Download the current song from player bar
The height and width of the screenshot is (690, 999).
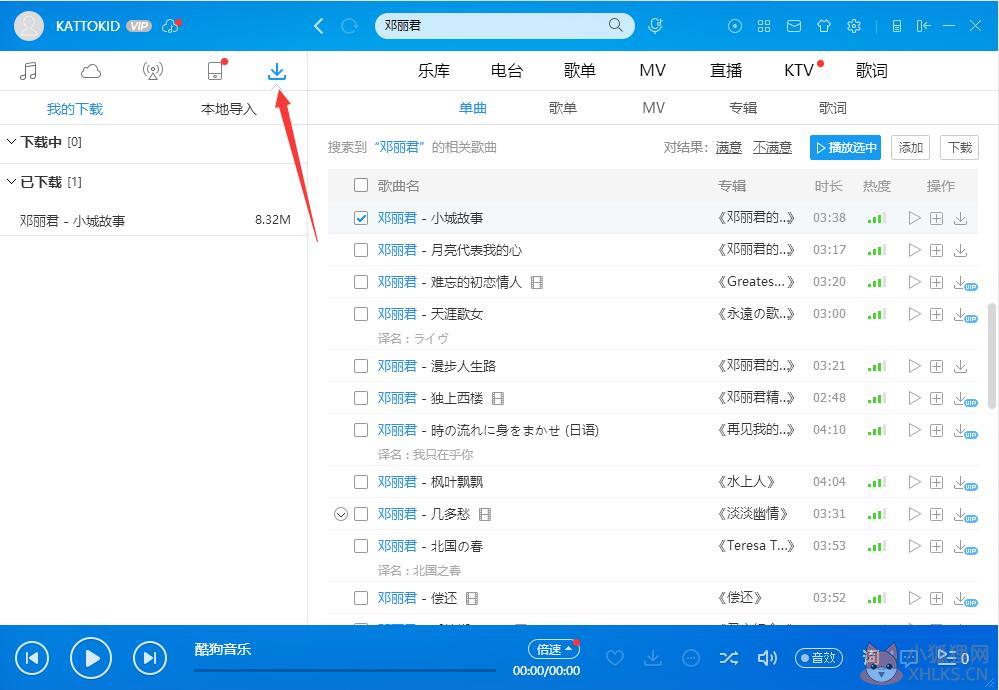tap(653, 658)
